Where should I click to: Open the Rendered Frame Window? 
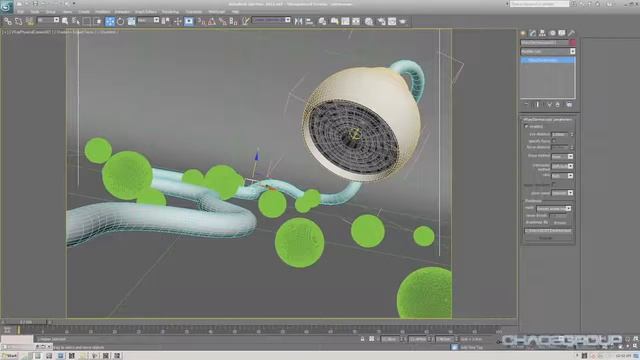(x=392, y=21)
